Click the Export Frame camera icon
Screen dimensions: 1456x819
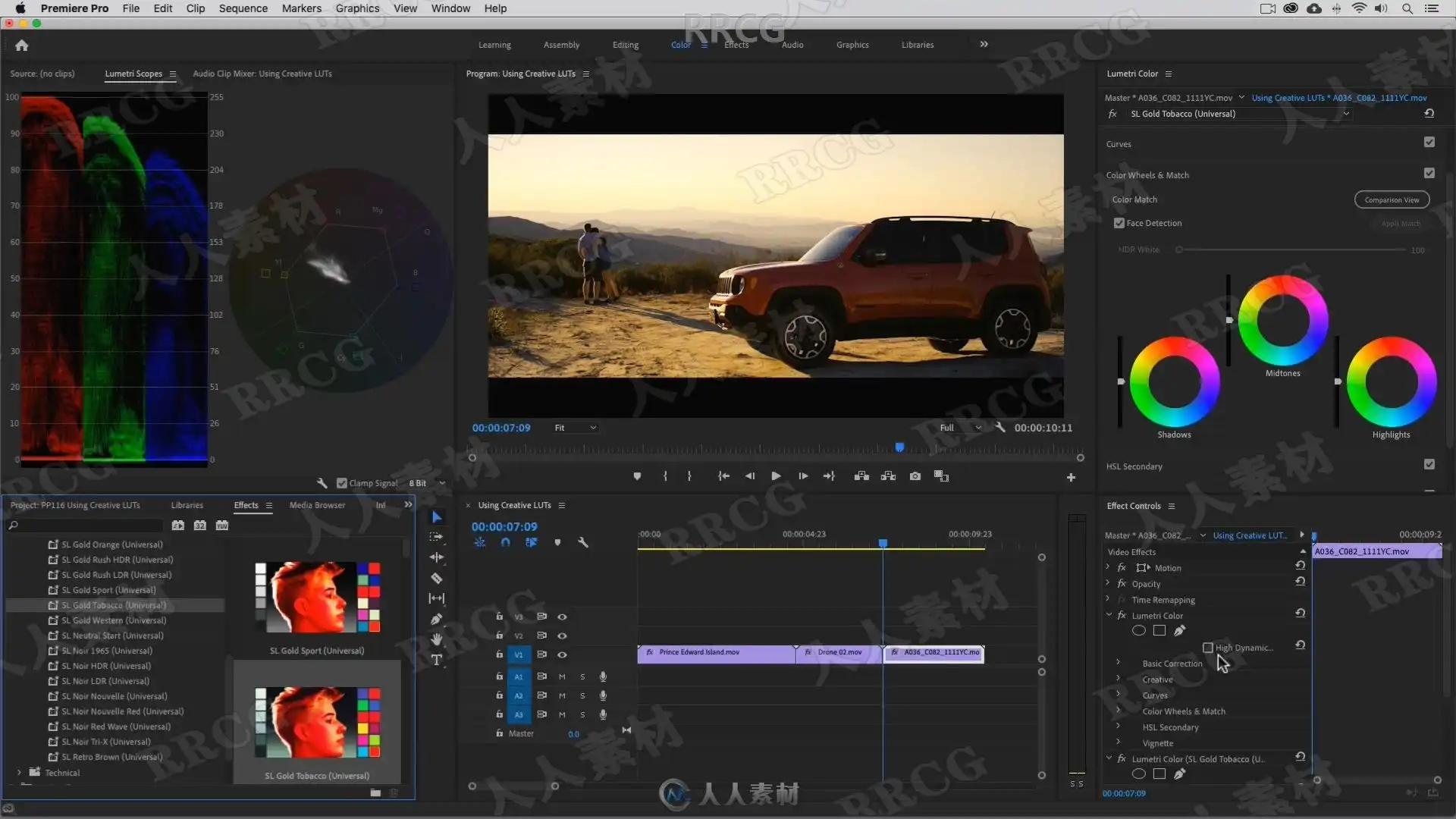pos(915,476)
